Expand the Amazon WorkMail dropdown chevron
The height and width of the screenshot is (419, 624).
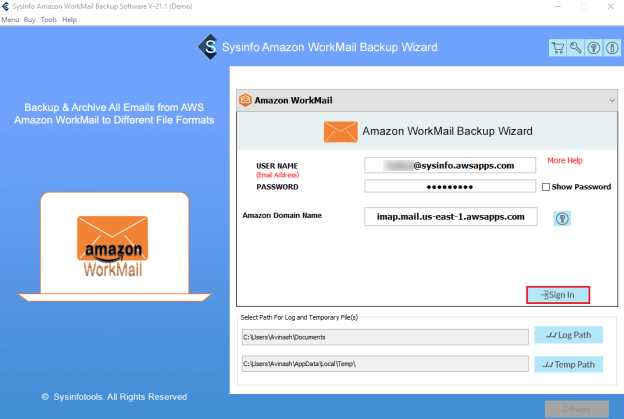point(612,100)
